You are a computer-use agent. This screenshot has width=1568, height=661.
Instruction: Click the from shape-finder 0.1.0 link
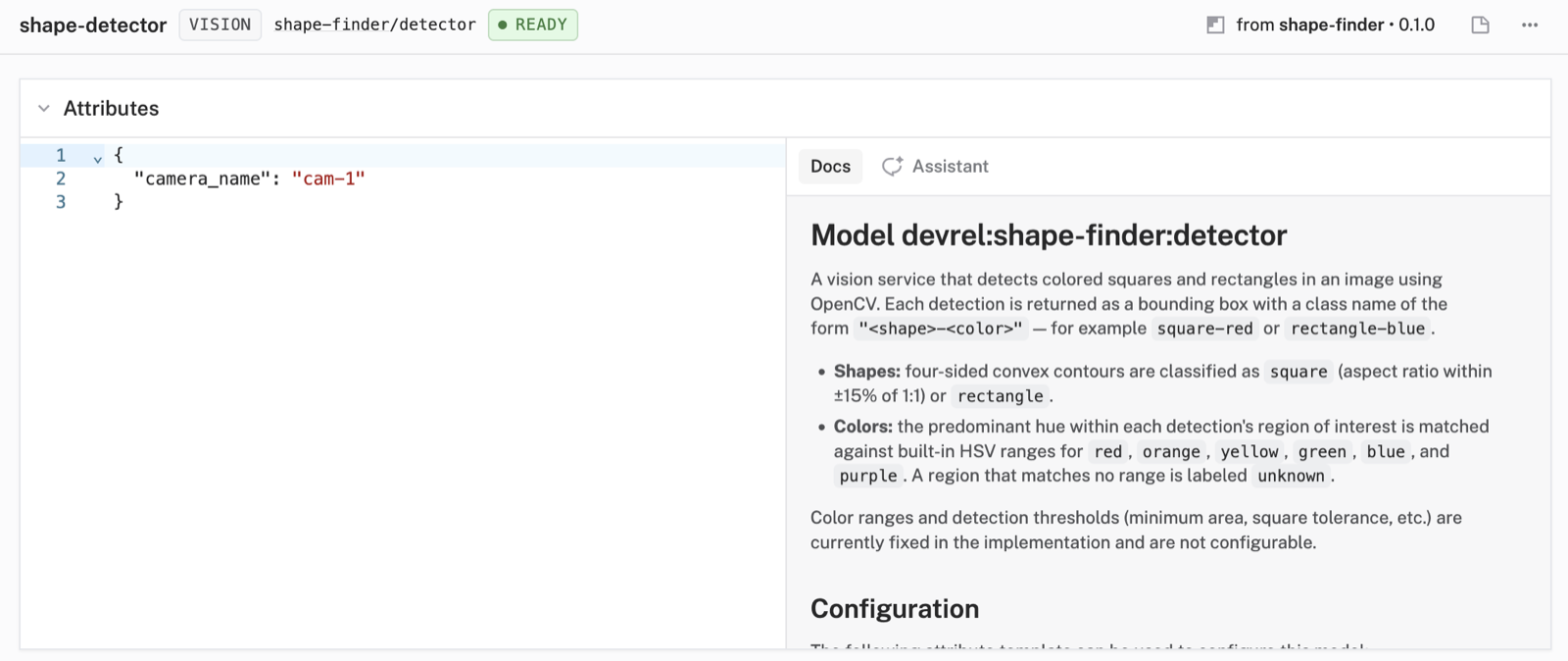click(1335, 25)
